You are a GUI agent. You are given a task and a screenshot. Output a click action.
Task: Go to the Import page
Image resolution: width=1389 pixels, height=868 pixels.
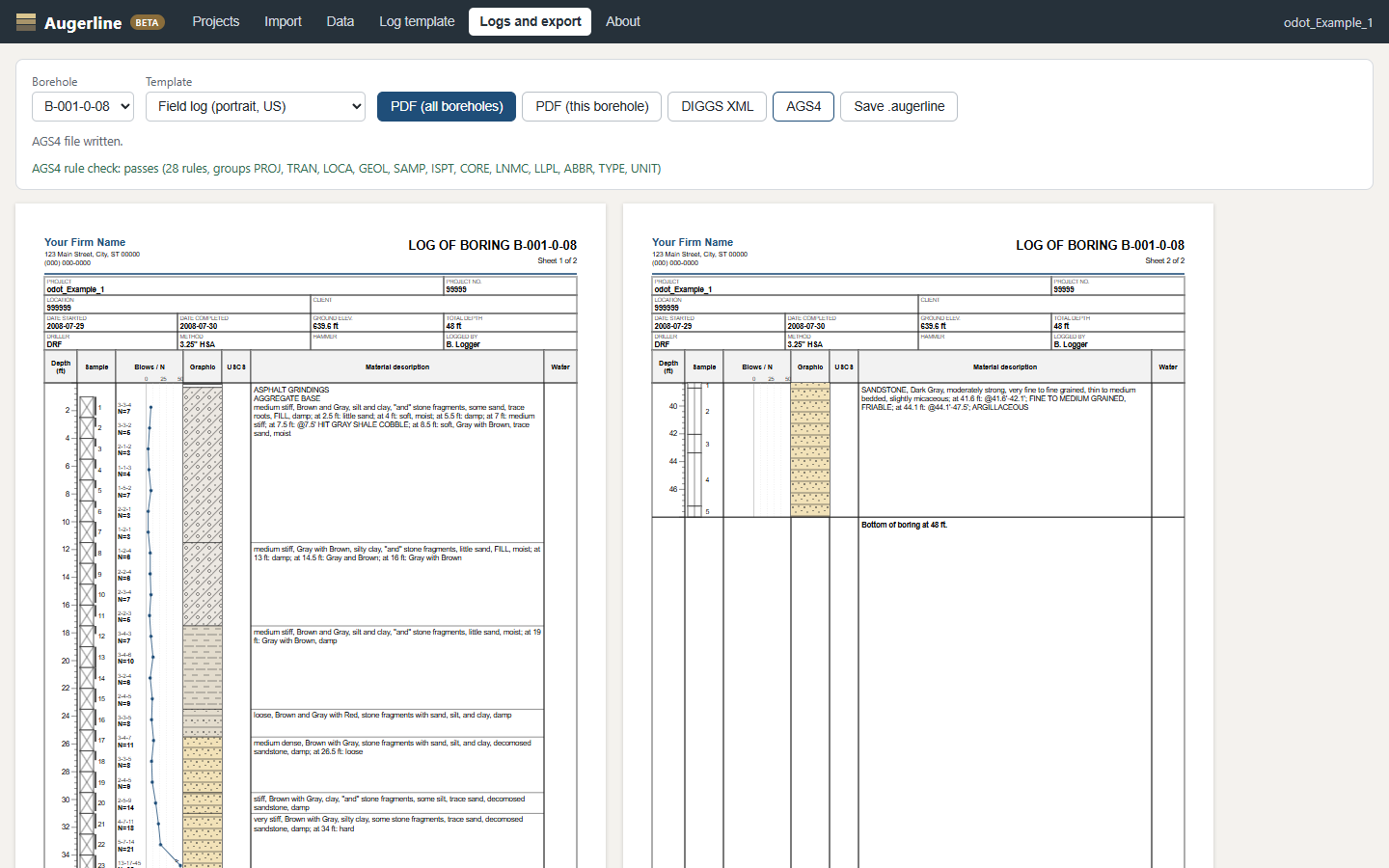pyautogui.click(x=284, y=21)
